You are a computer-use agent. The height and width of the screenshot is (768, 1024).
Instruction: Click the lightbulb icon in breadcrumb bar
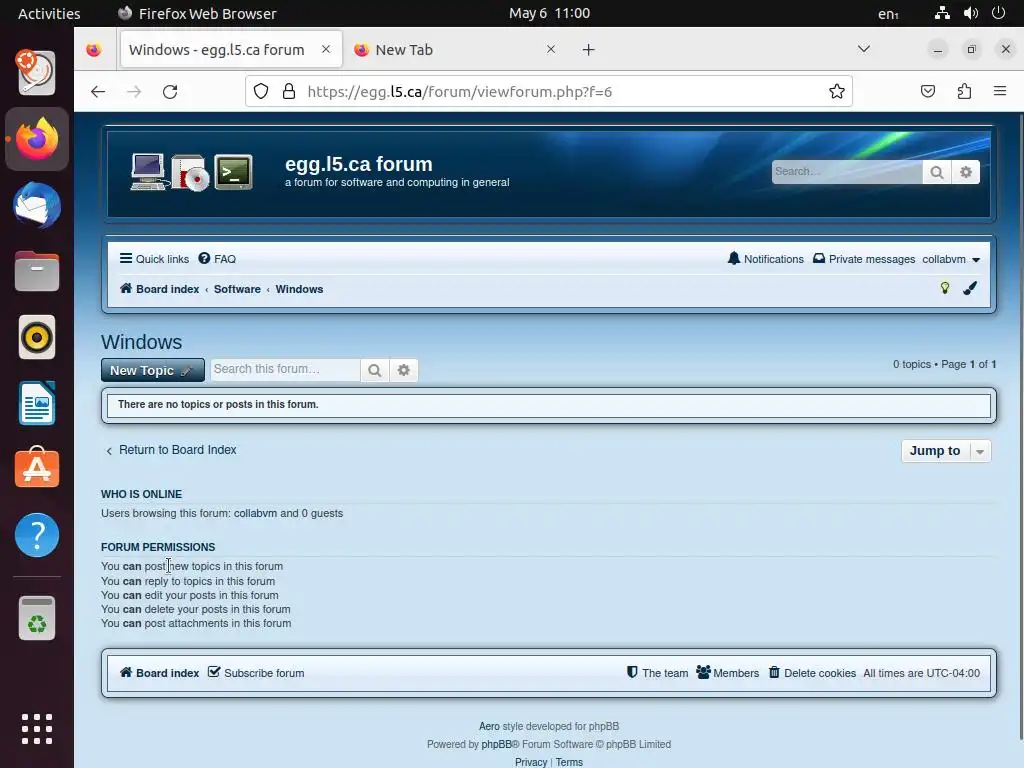point(944,288)
